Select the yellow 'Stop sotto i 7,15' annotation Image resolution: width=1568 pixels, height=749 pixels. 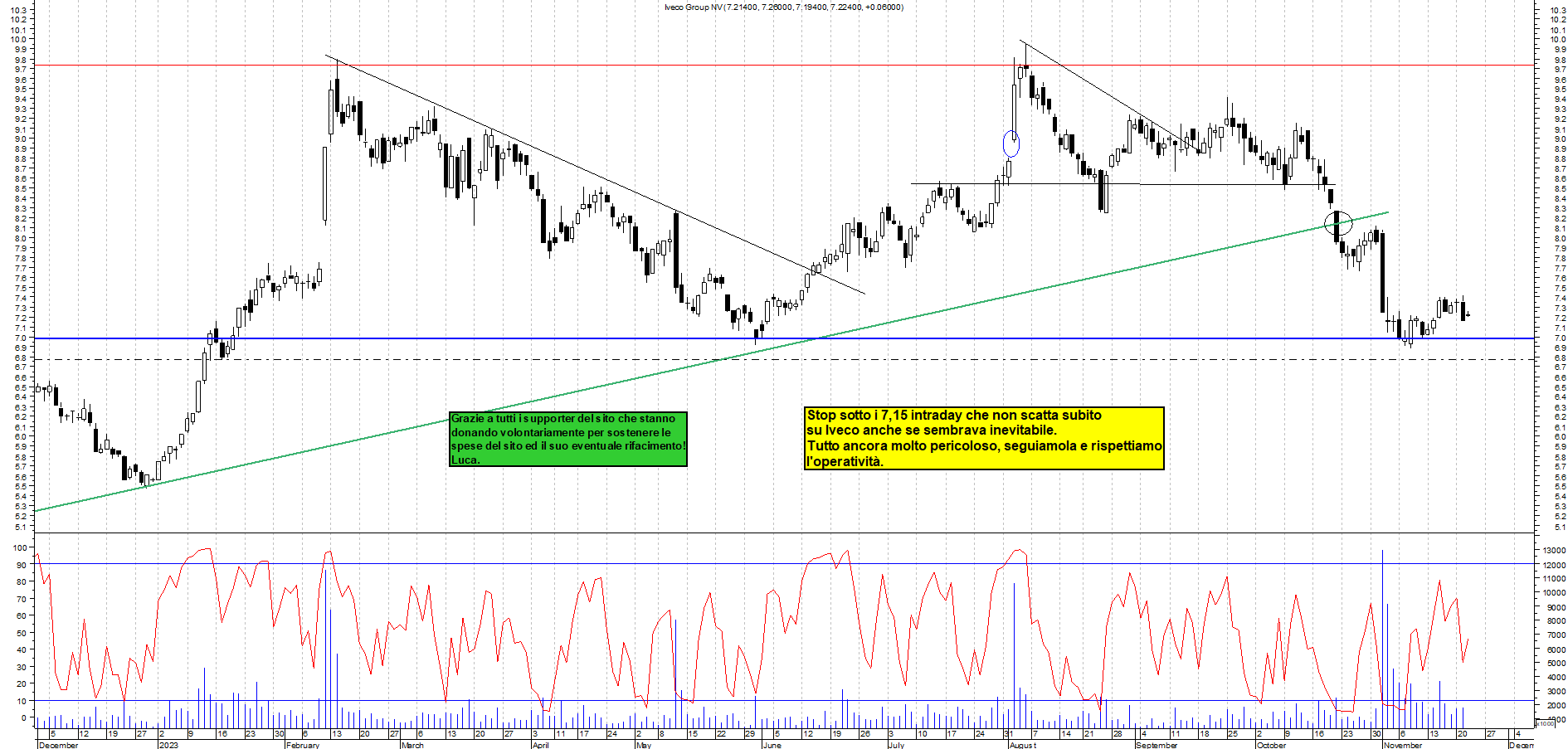click(x=984, y=438)
